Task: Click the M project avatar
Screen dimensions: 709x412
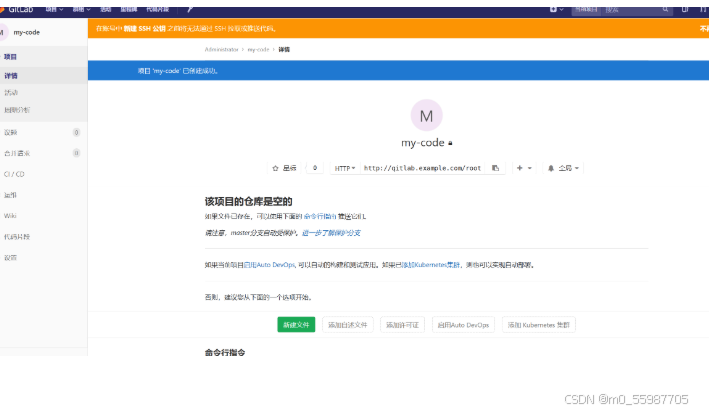Action: 426,115
